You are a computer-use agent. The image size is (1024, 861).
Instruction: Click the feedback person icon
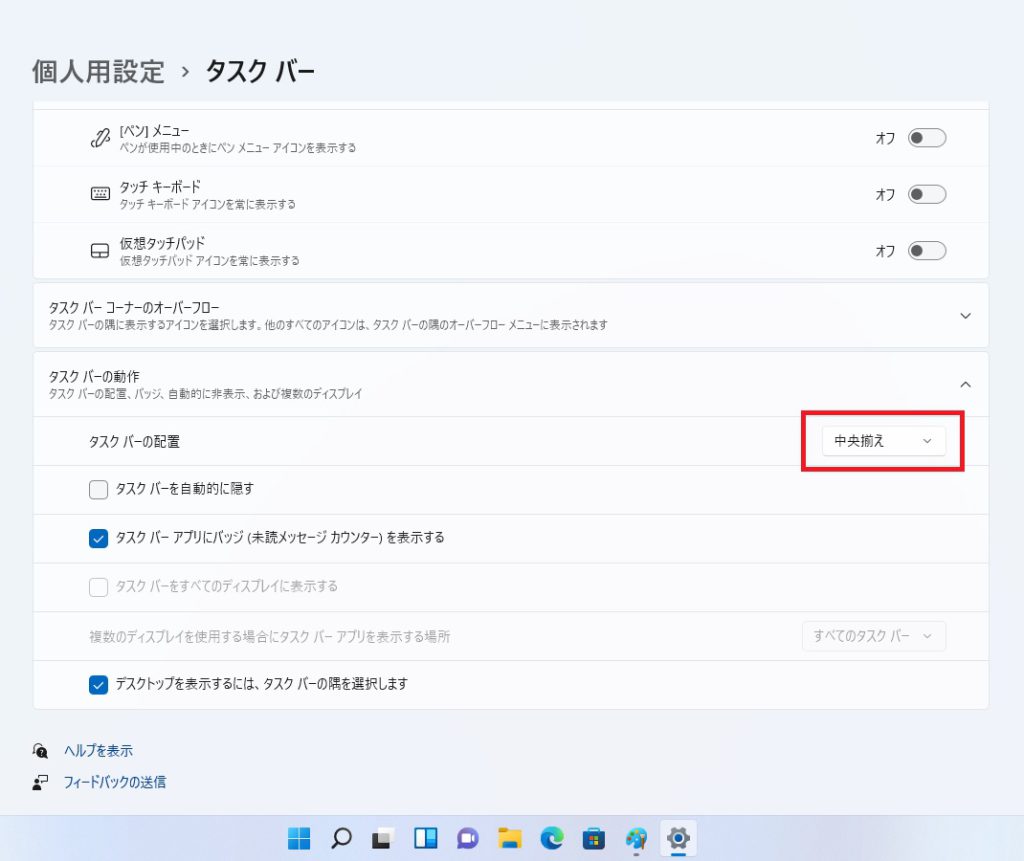pyautogui.click(x=40, y=782)
